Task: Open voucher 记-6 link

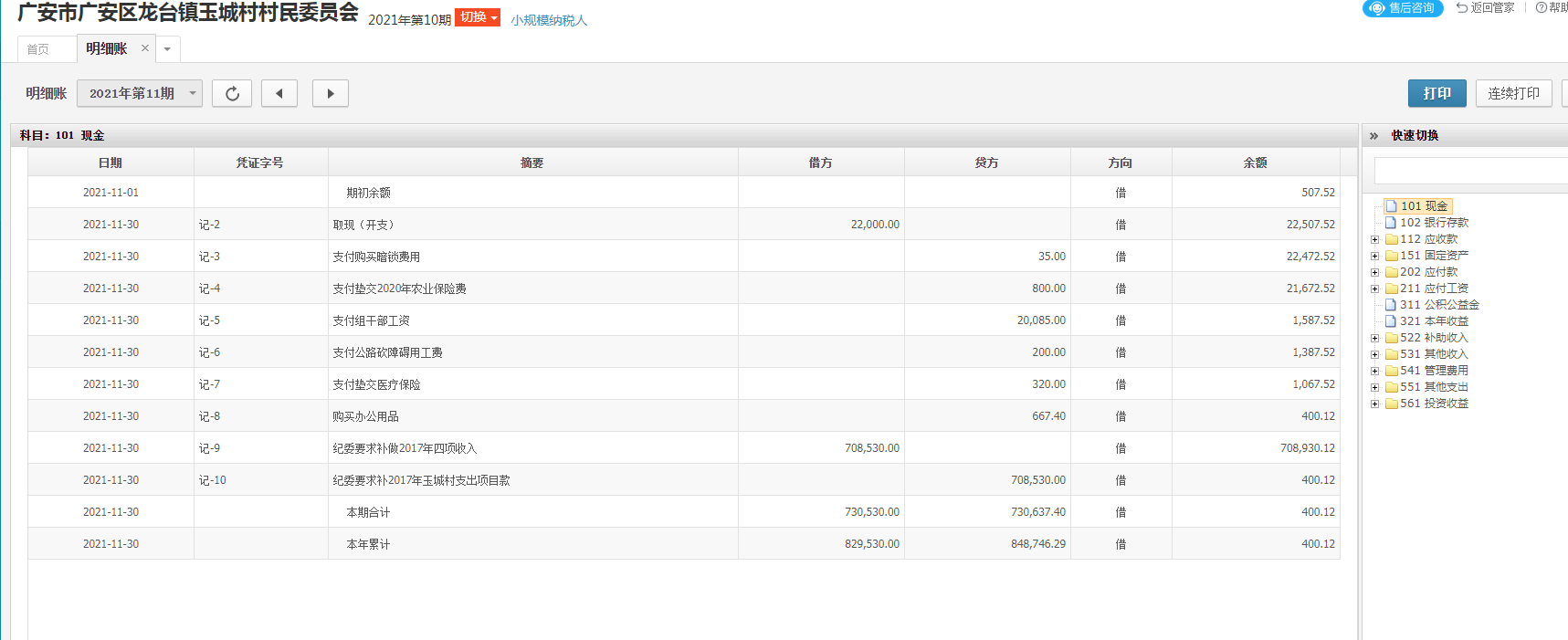Action: click(209, 352)
